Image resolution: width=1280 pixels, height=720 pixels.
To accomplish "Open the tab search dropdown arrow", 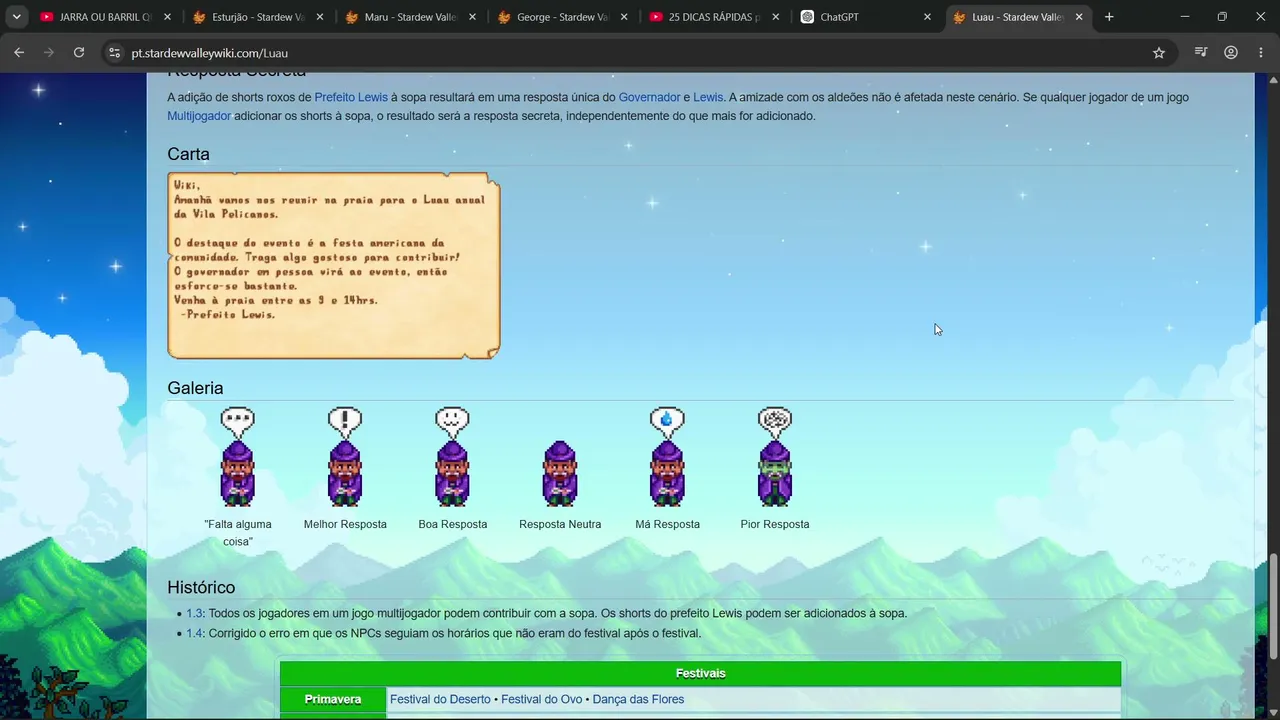I will tap(16, 17).
